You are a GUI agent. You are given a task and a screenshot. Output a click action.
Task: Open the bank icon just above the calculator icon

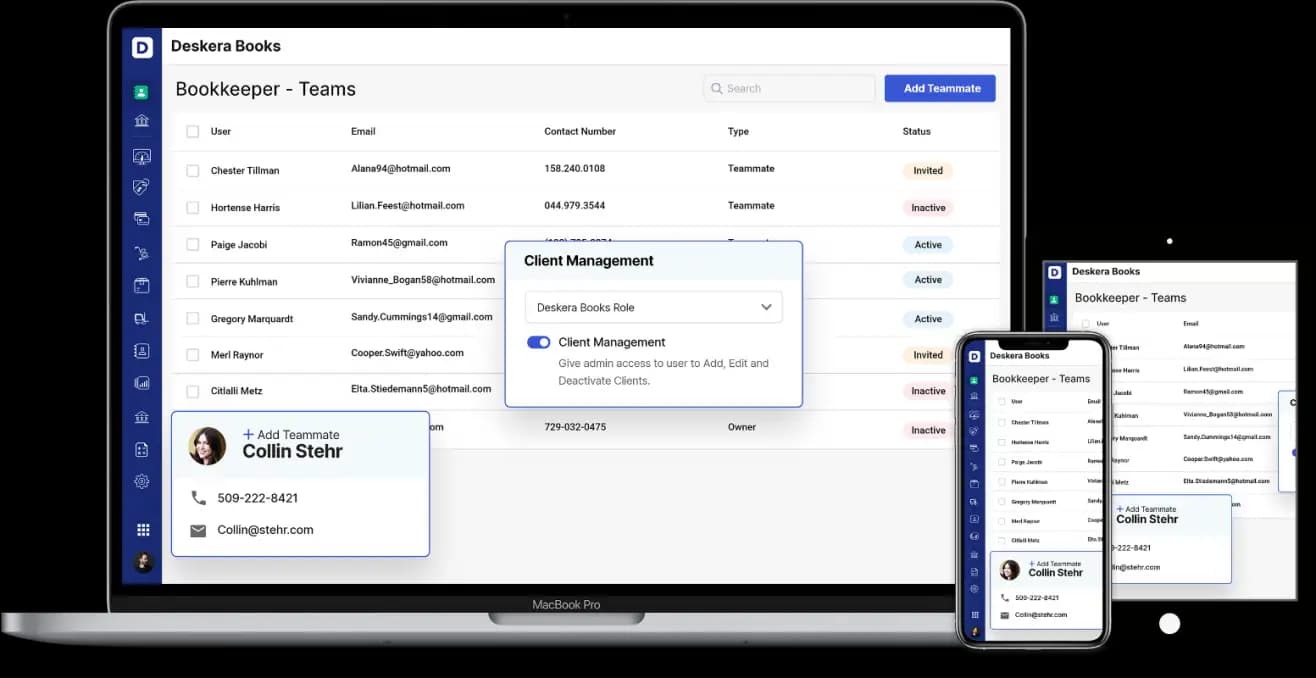coord(141,417)
